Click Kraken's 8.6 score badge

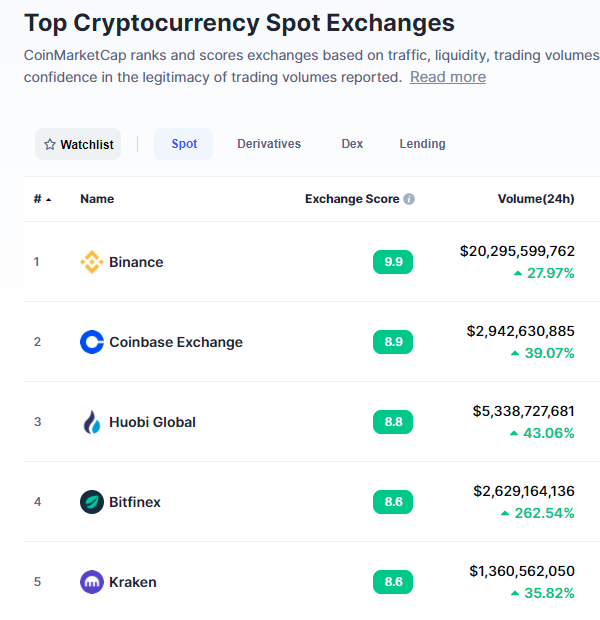(393, 582)
